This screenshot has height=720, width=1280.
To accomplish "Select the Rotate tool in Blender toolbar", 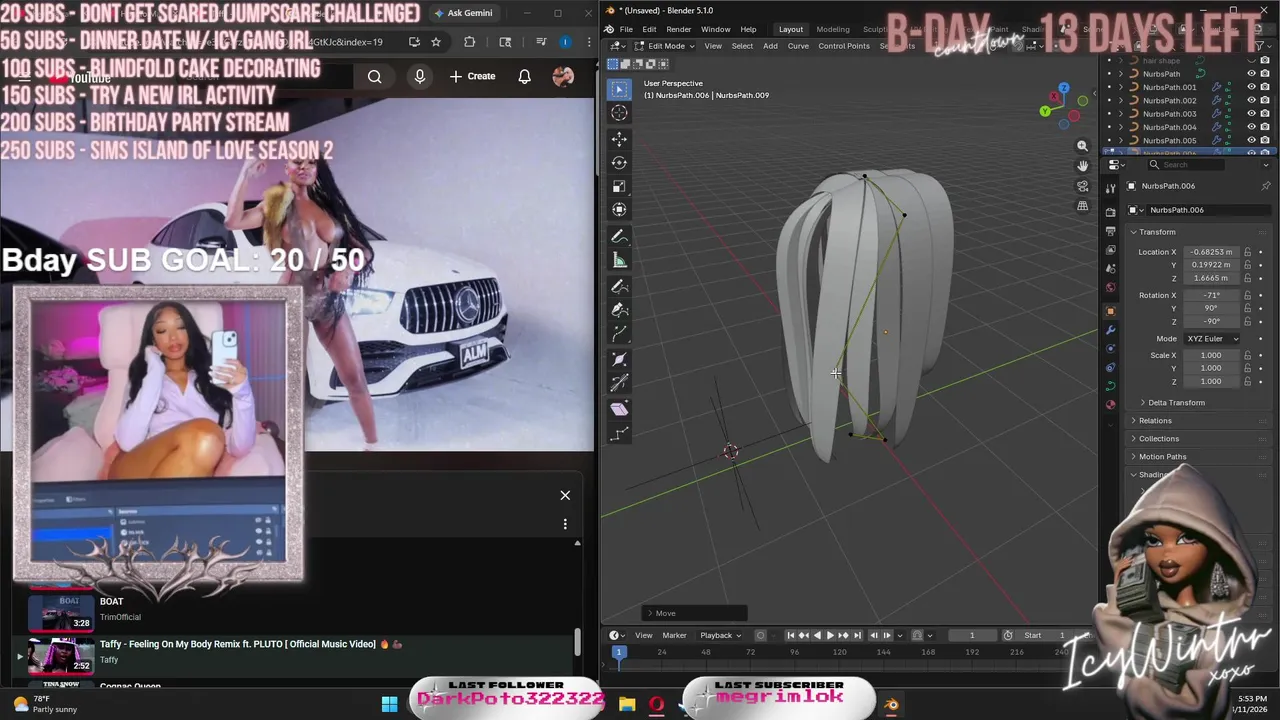I will coord(619,162).
